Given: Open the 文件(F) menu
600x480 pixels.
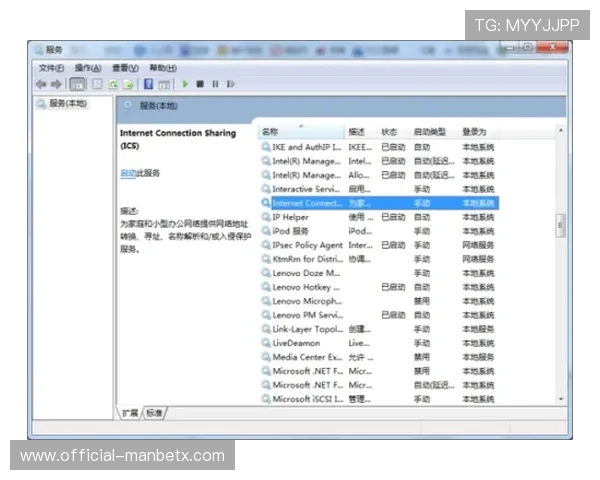Looking at the screenshot, I should 51,68.
